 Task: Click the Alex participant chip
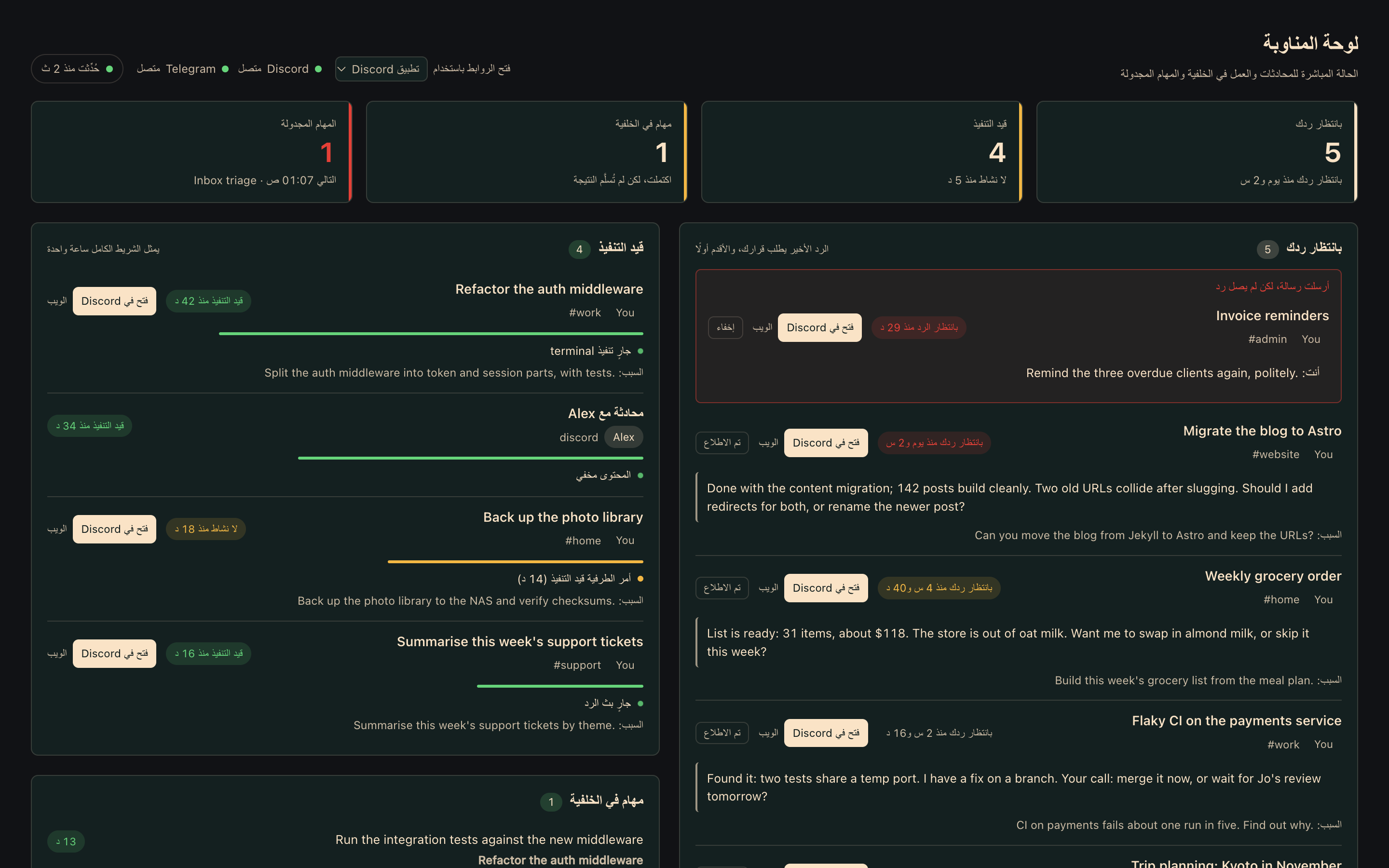pos(623,437)
